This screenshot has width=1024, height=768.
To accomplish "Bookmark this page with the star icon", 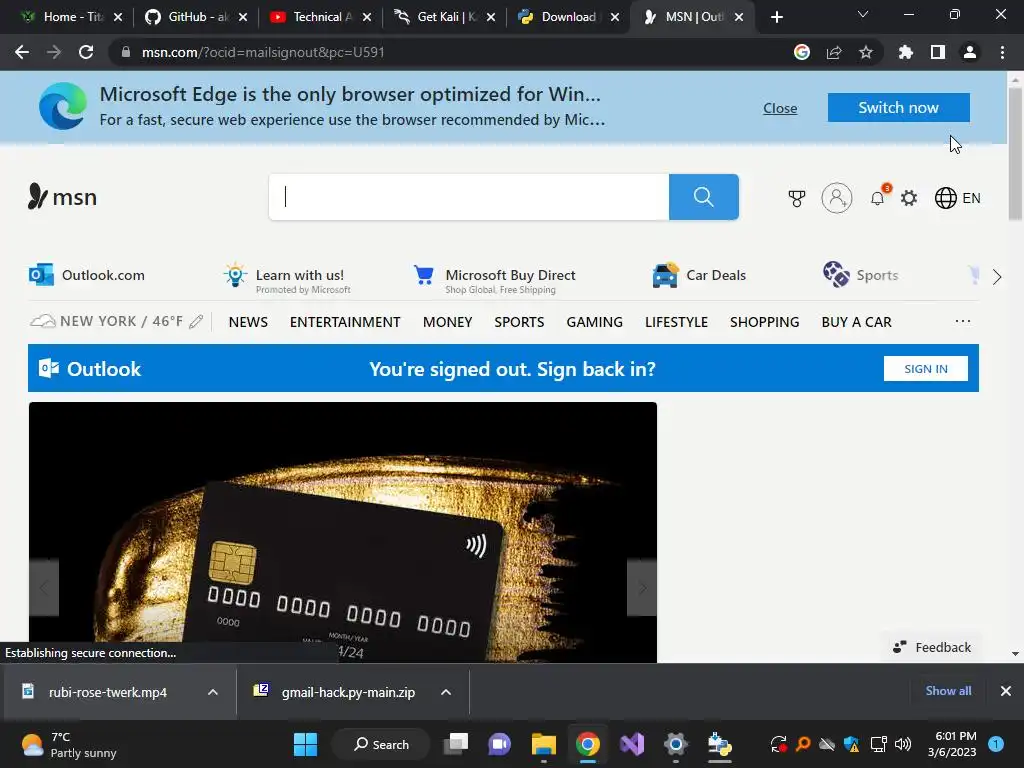I will point(866,52).
